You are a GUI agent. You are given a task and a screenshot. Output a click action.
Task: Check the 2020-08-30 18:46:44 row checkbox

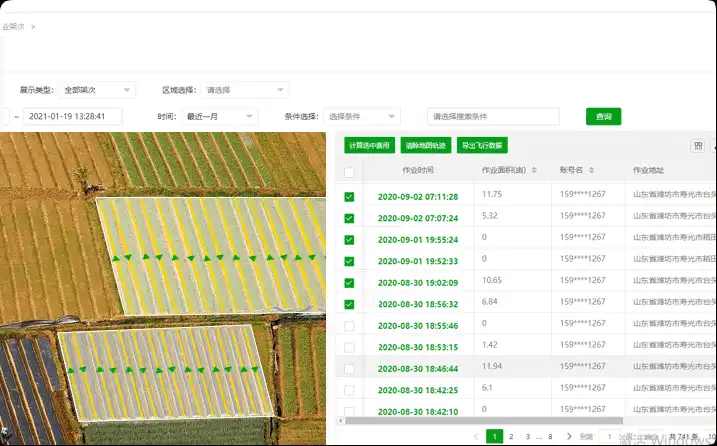349,369
